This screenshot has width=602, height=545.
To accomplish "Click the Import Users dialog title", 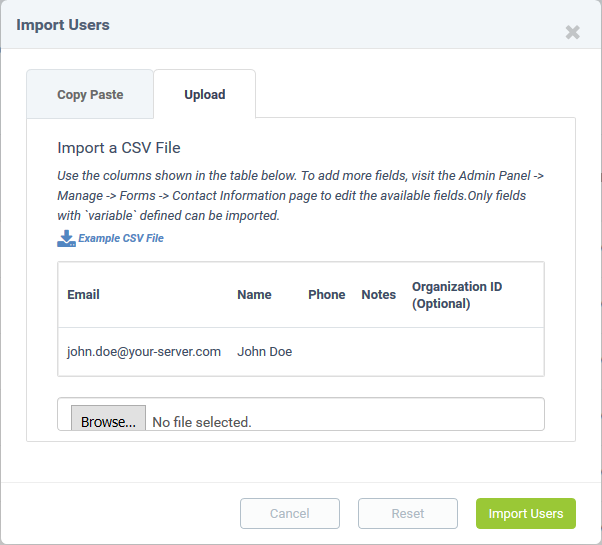I will (x=63, y=25).
